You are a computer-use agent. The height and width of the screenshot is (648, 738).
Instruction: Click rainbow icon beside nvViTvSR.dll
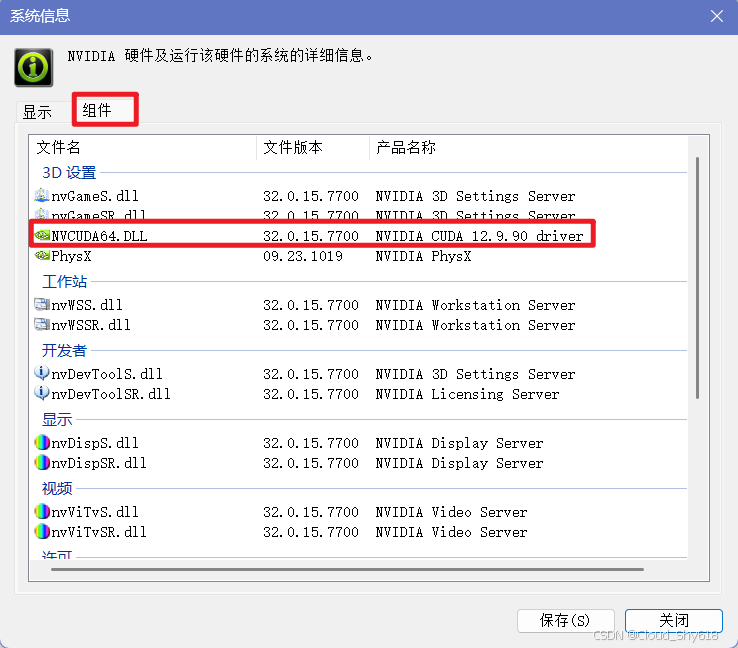coord(42,531)
